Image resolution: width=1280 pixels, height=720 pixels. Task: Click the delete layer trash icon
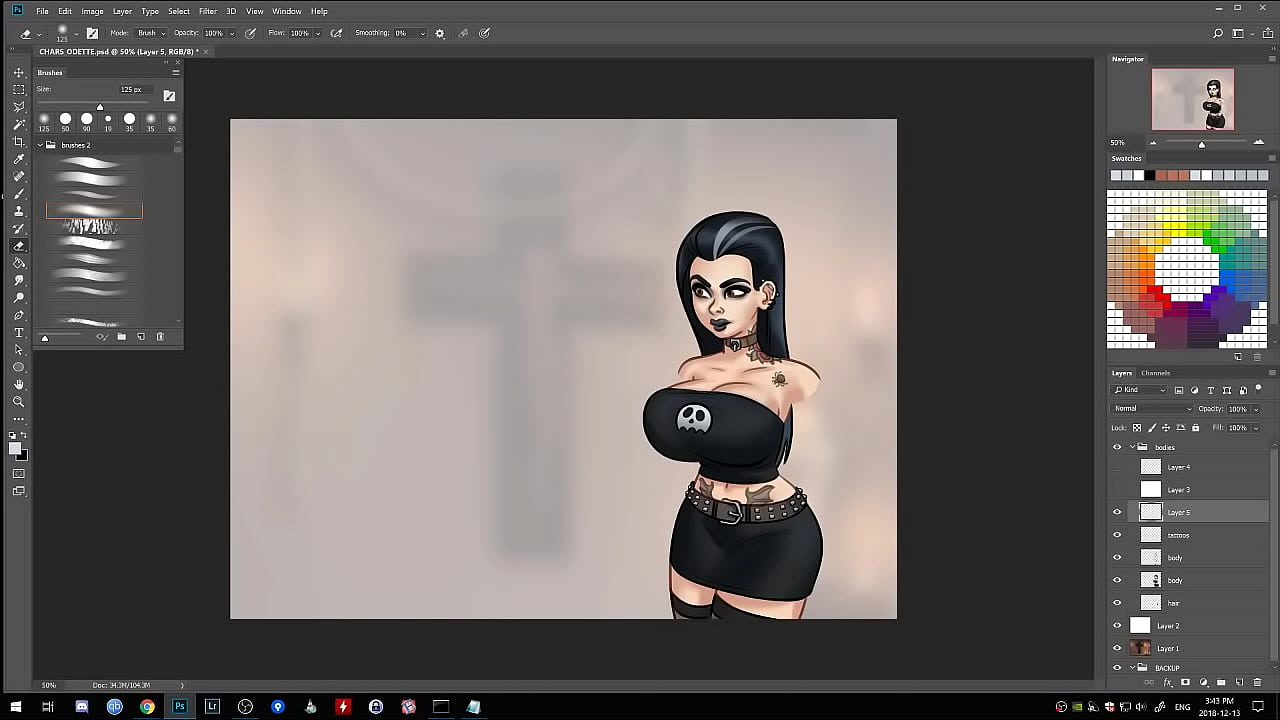click(1257, 682)
